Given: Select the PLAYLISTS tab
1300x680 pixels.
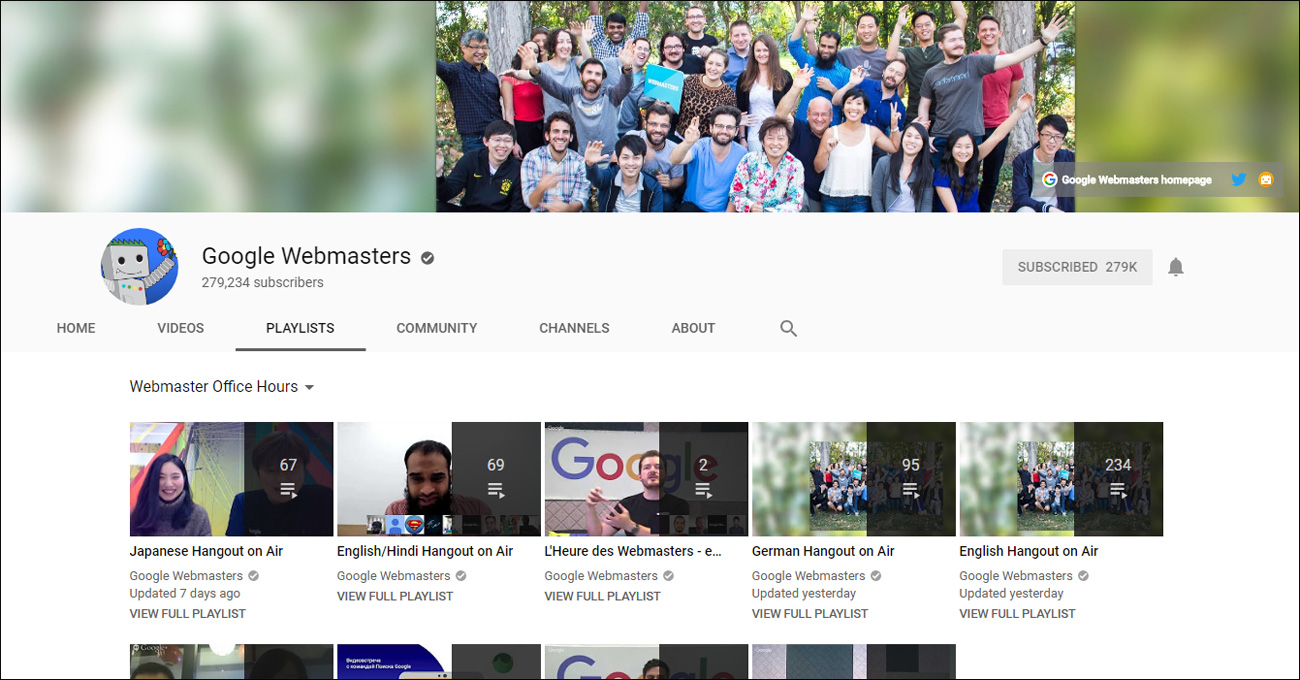Looking at the screenshot, I should (x=300, y=328).
